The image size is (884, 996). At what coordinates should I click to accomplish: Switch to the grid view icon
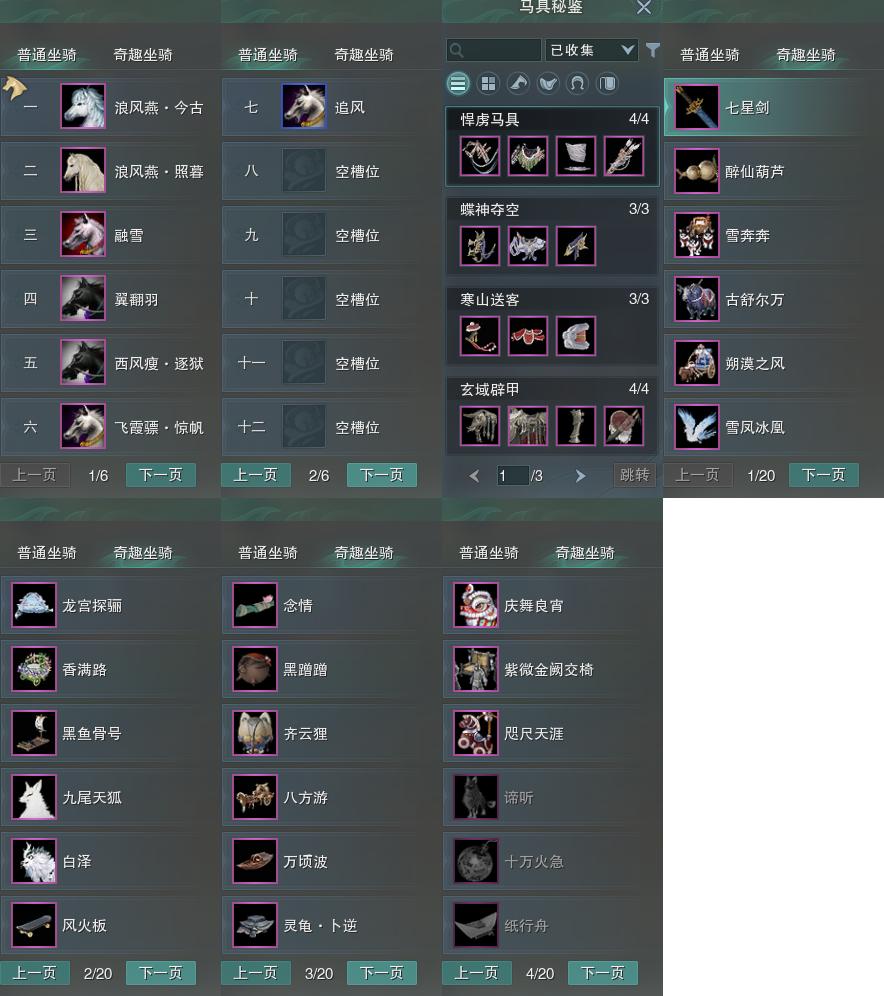click(x=488, y=83)
